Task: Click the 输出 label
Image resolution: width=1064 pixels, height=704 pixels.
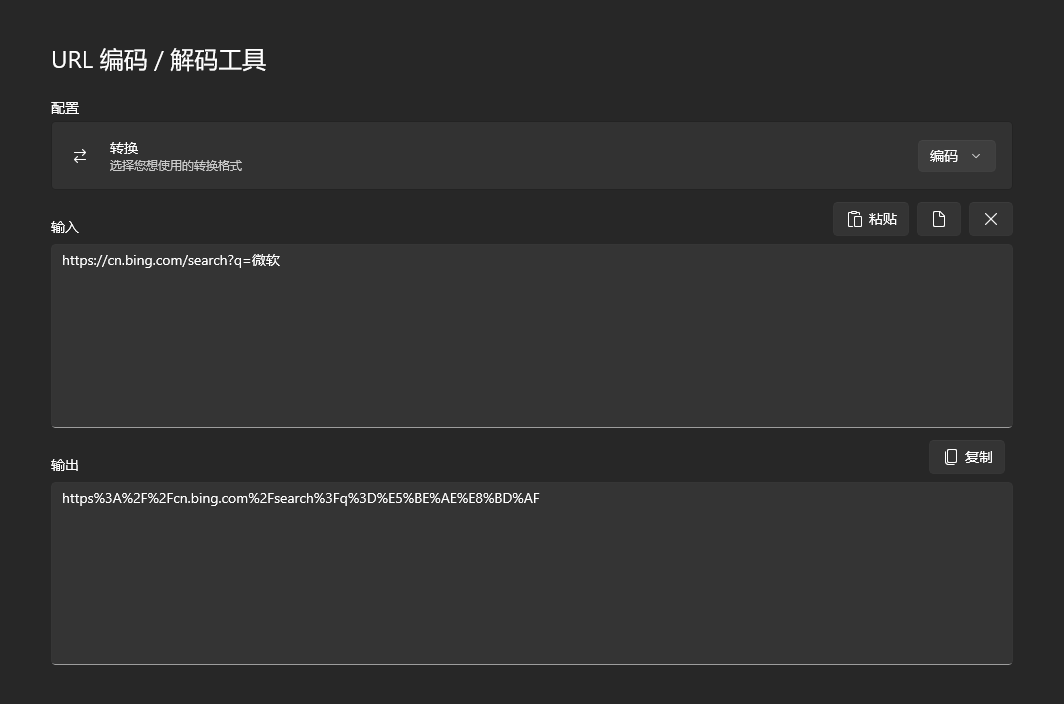Action: pyautogui.click(x=65, y=465)
